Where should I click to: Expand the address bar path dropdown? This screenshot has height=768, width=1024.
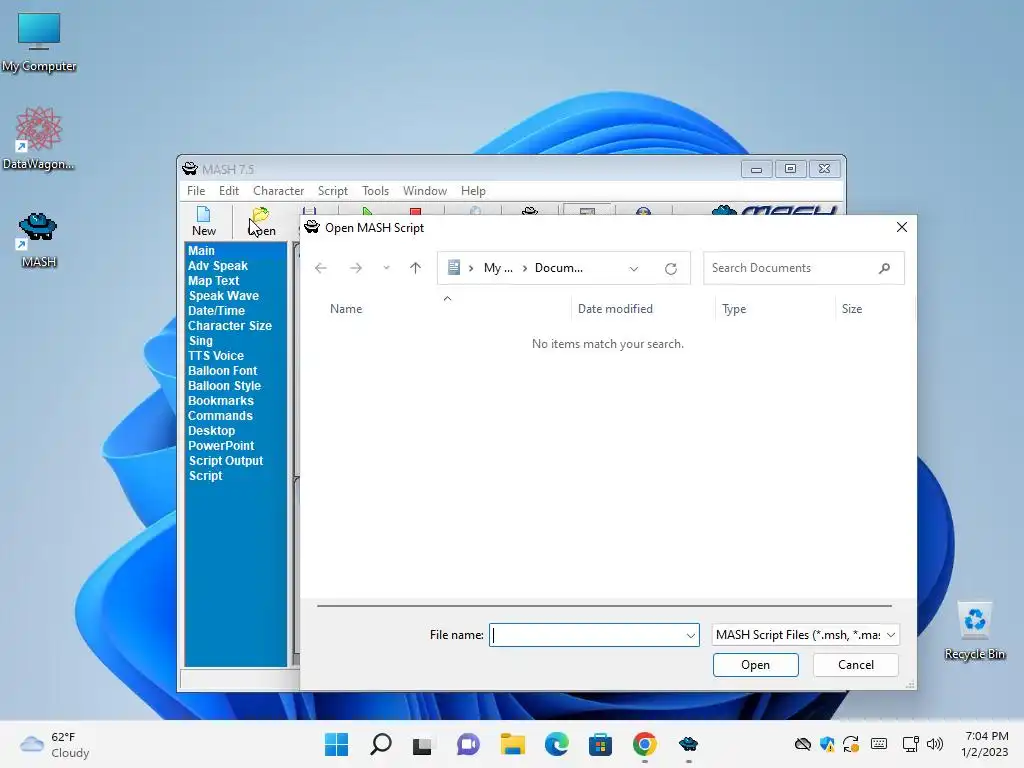pyautogui.click(x=633, y=268)
